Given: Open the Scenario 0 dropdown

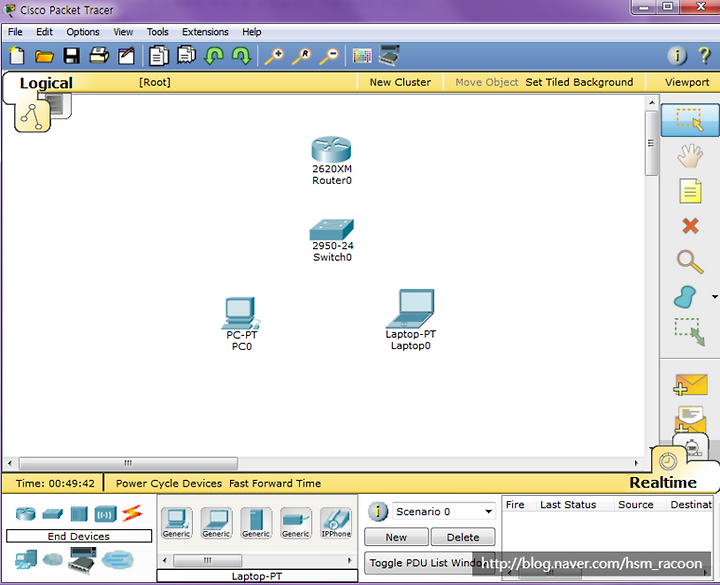Looking at the screenshot, I should pos(444,512).
